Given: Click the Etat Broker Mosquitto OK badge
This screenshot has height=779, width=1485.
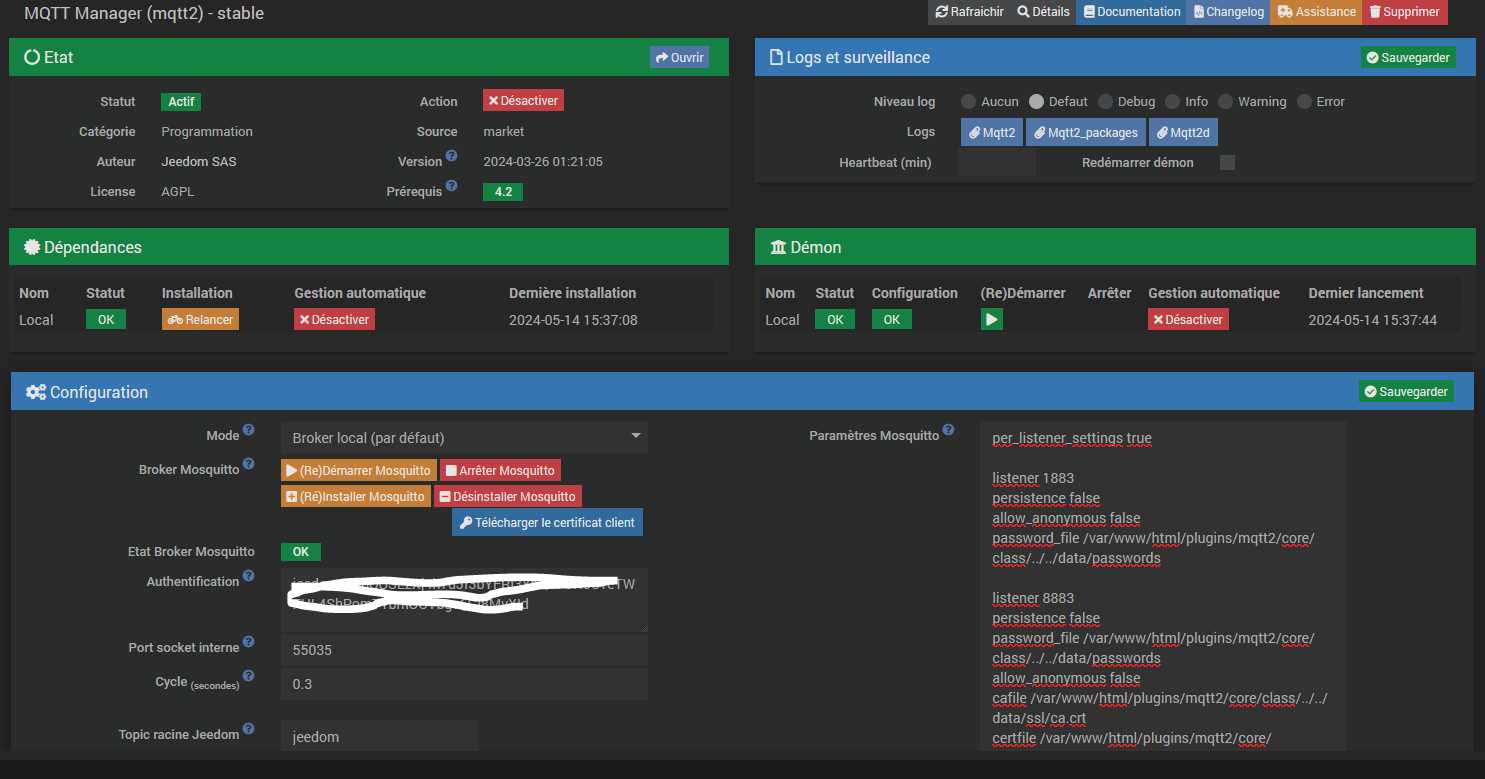Looking at the screenshot, I should [301, 551].
